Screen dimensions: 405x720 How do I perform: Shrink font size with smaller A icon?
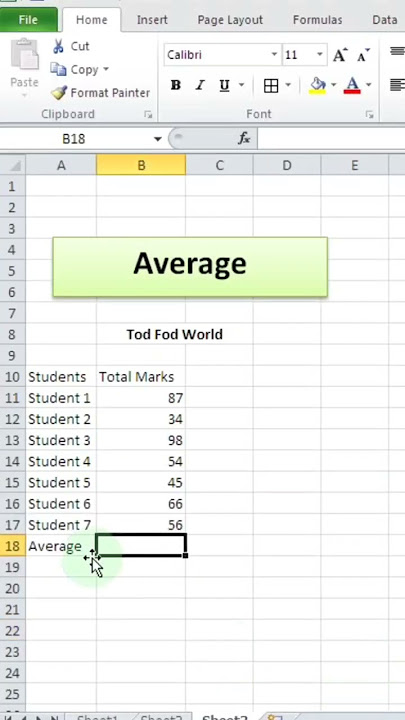(x=363, y=55)
